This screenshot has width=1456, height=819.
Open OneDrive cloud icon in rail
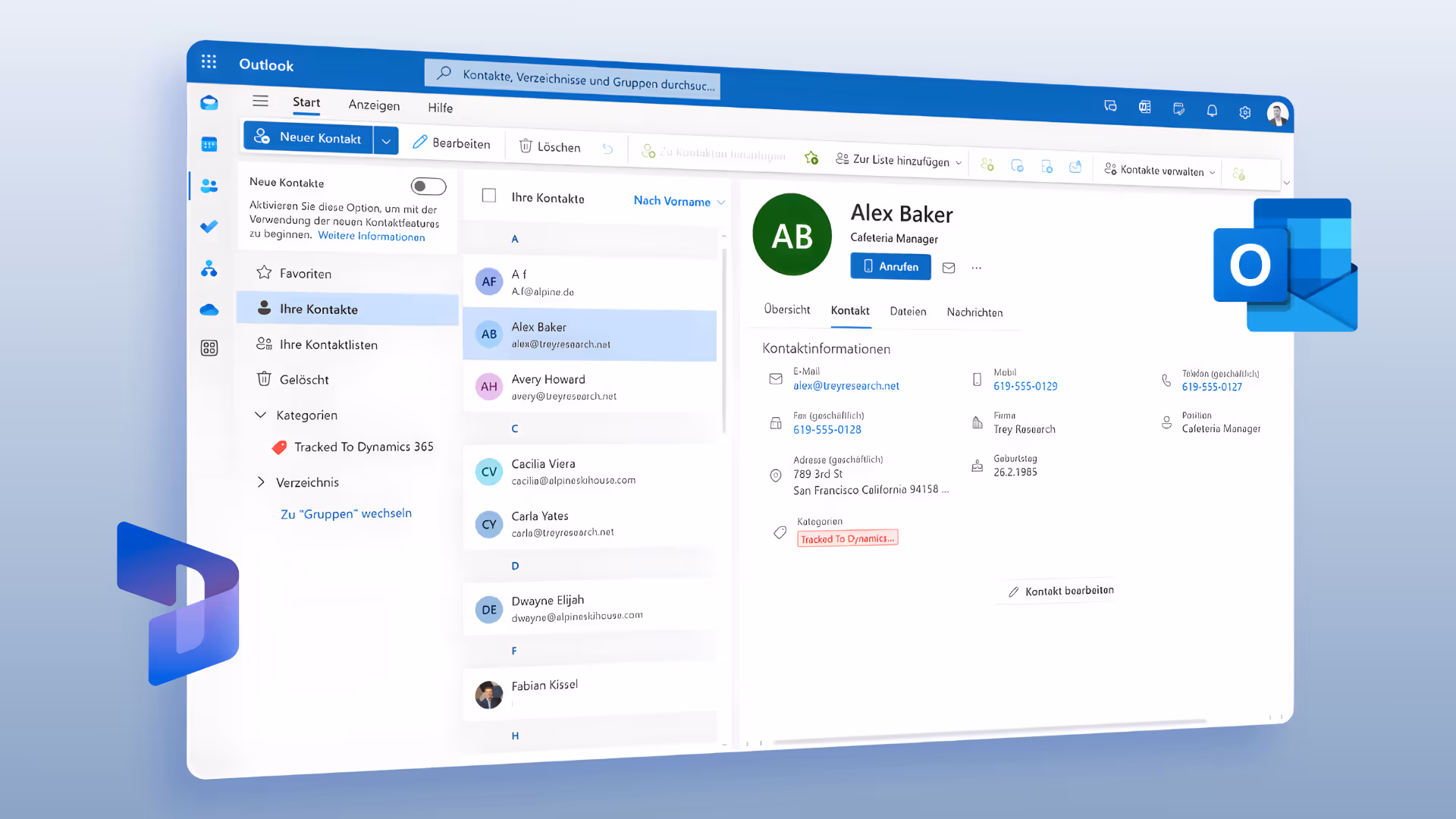(209, 309)
